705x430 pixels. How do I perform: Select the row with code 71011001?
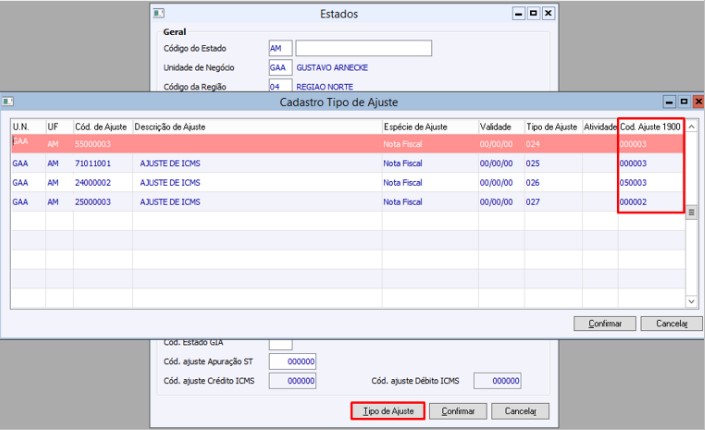pos(348,163)
